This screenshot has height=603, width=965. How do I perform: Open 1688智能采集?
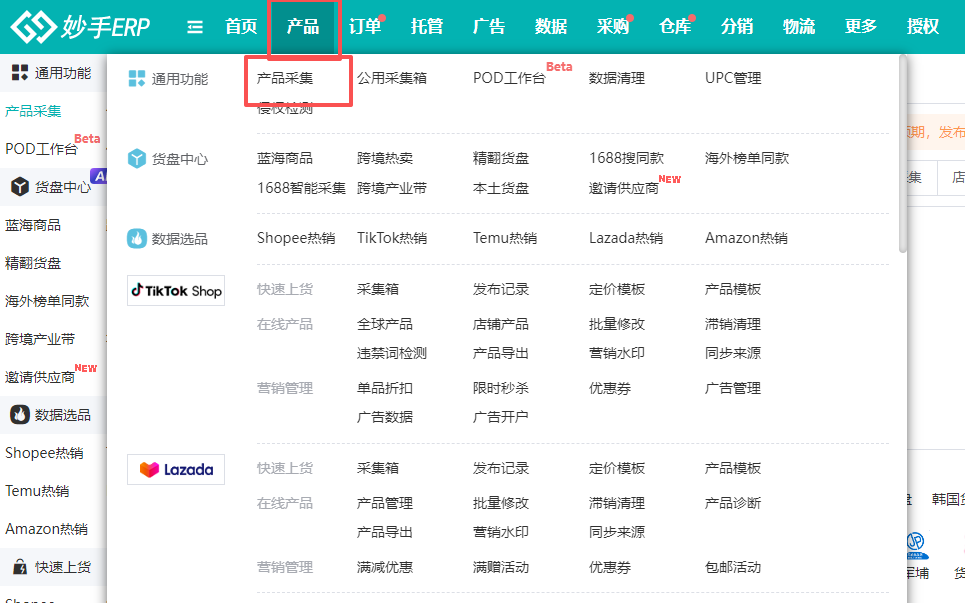click(x=302, y=188)
